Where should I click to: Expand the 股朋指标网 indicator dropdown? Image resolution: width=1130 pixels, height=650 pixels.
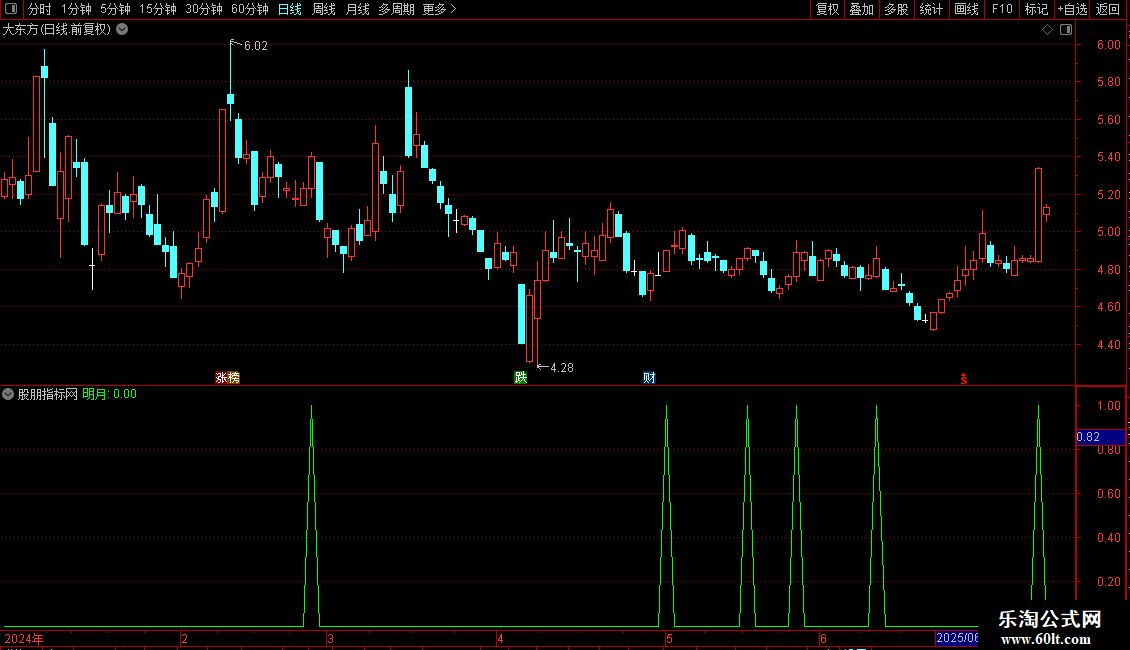pos(8,394)
